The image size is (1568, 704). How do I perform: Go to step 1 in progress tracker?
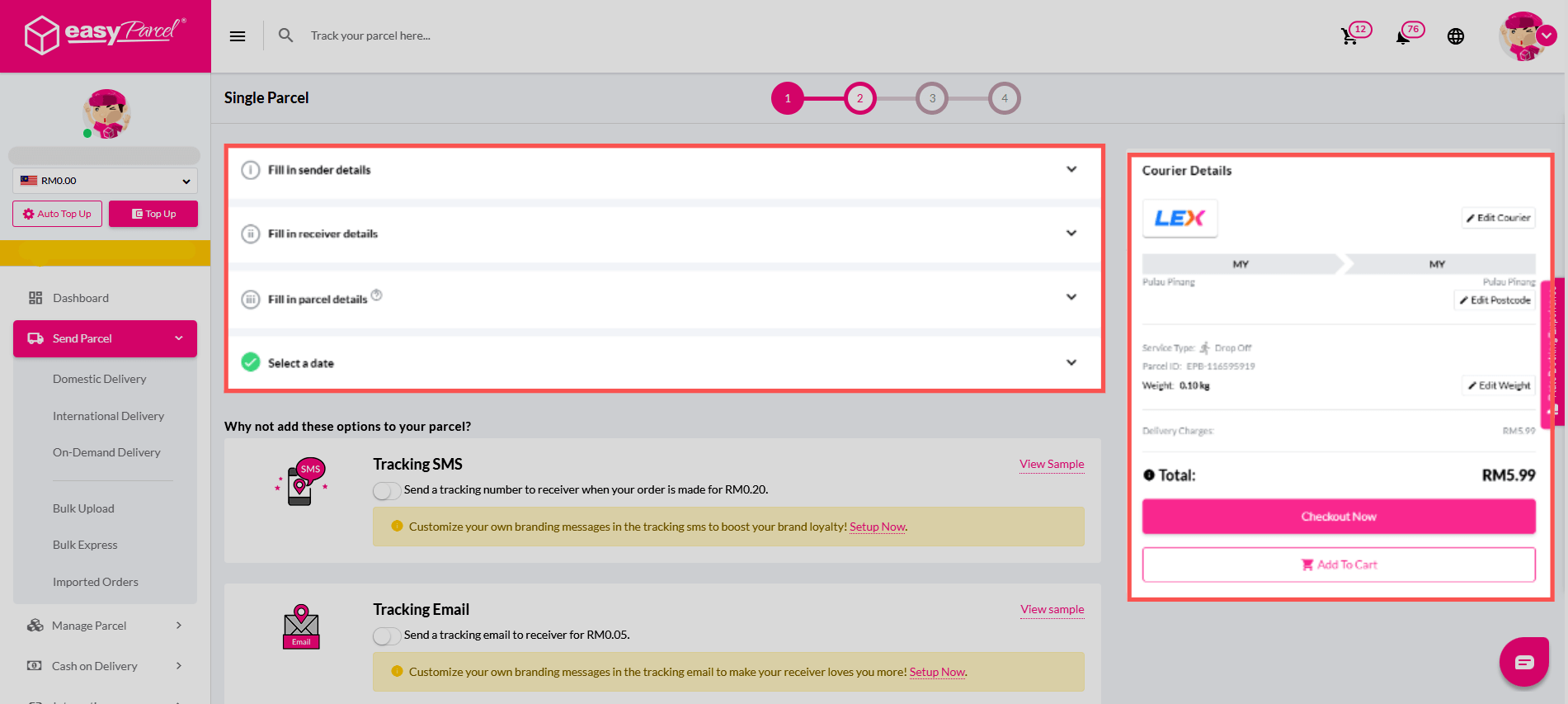788,98
